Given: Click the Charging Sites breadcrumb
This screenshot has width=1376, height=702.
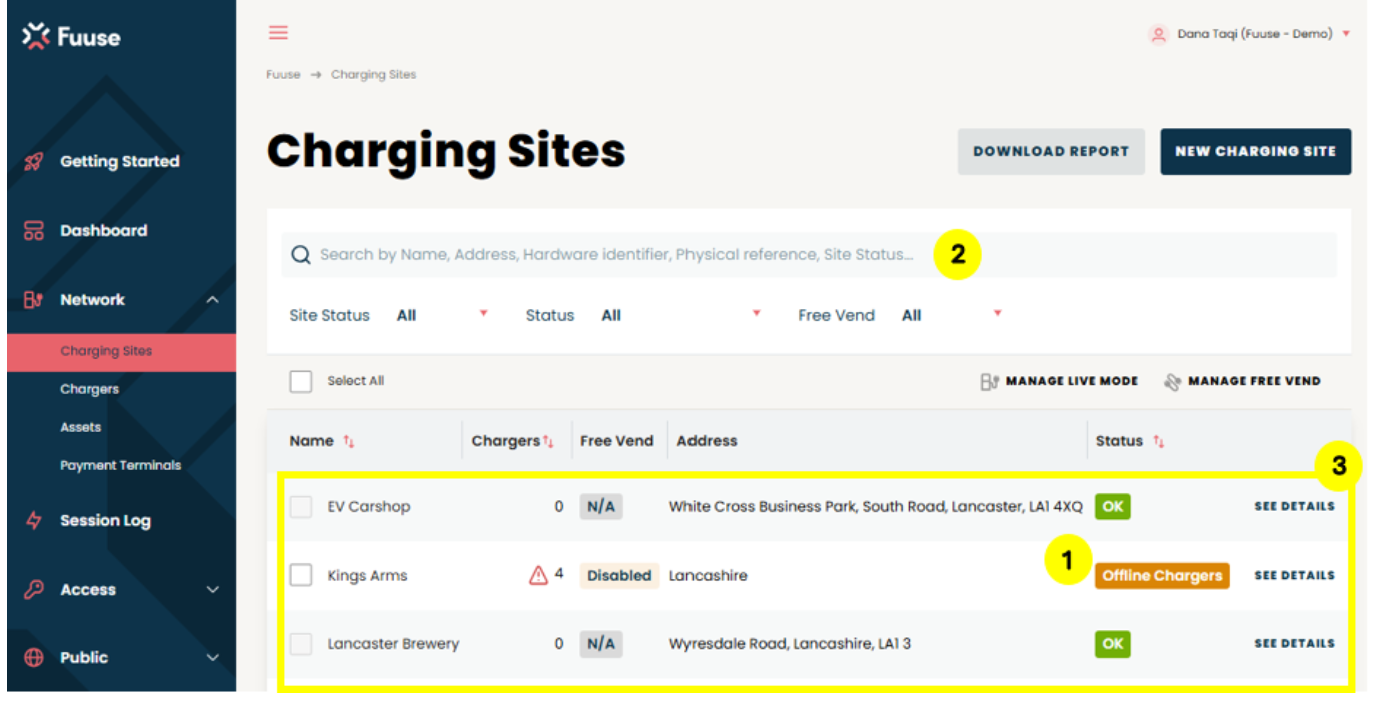Looking at the screenshot, I should click(374, 75).
